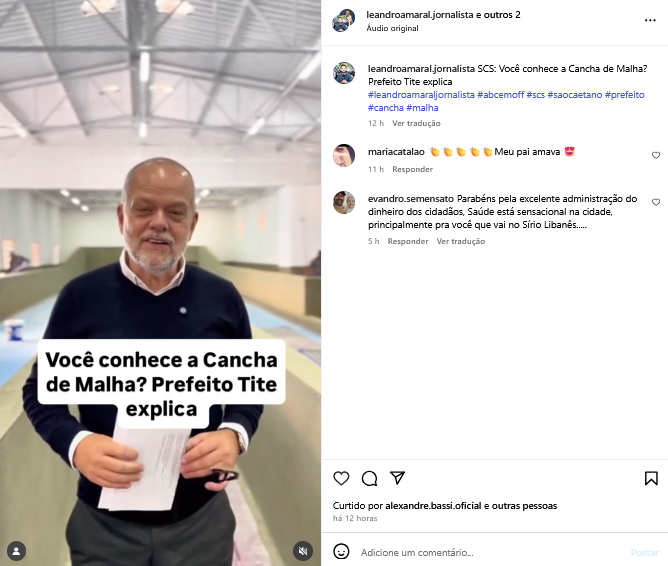This screenshot has width=668, height=566.
Task: View the 'Áudio original' page
Action: [392, 28]
